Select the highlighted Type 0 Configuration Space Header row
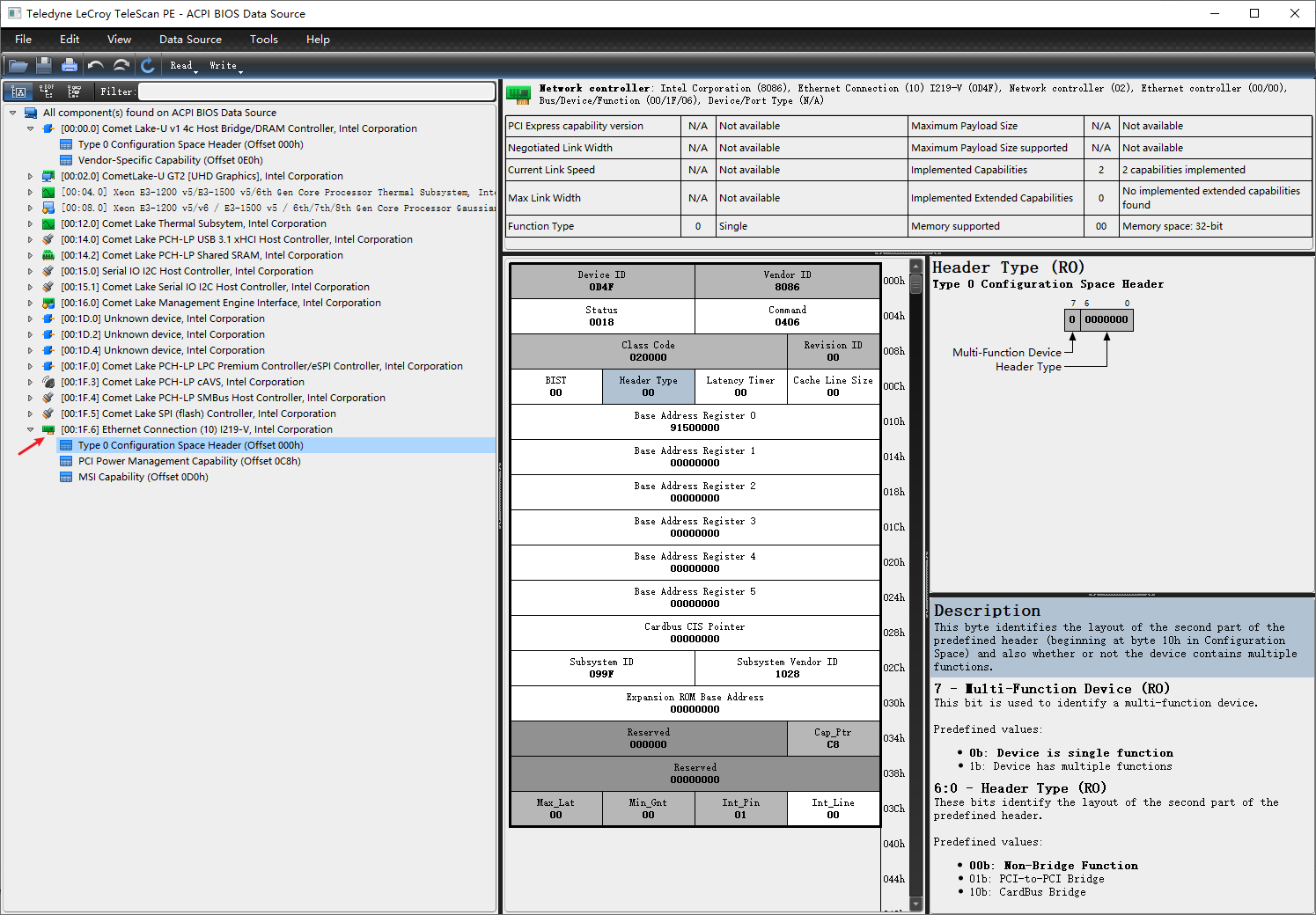1316x915 pixels. pyautogui.click(x=276, y=445)
